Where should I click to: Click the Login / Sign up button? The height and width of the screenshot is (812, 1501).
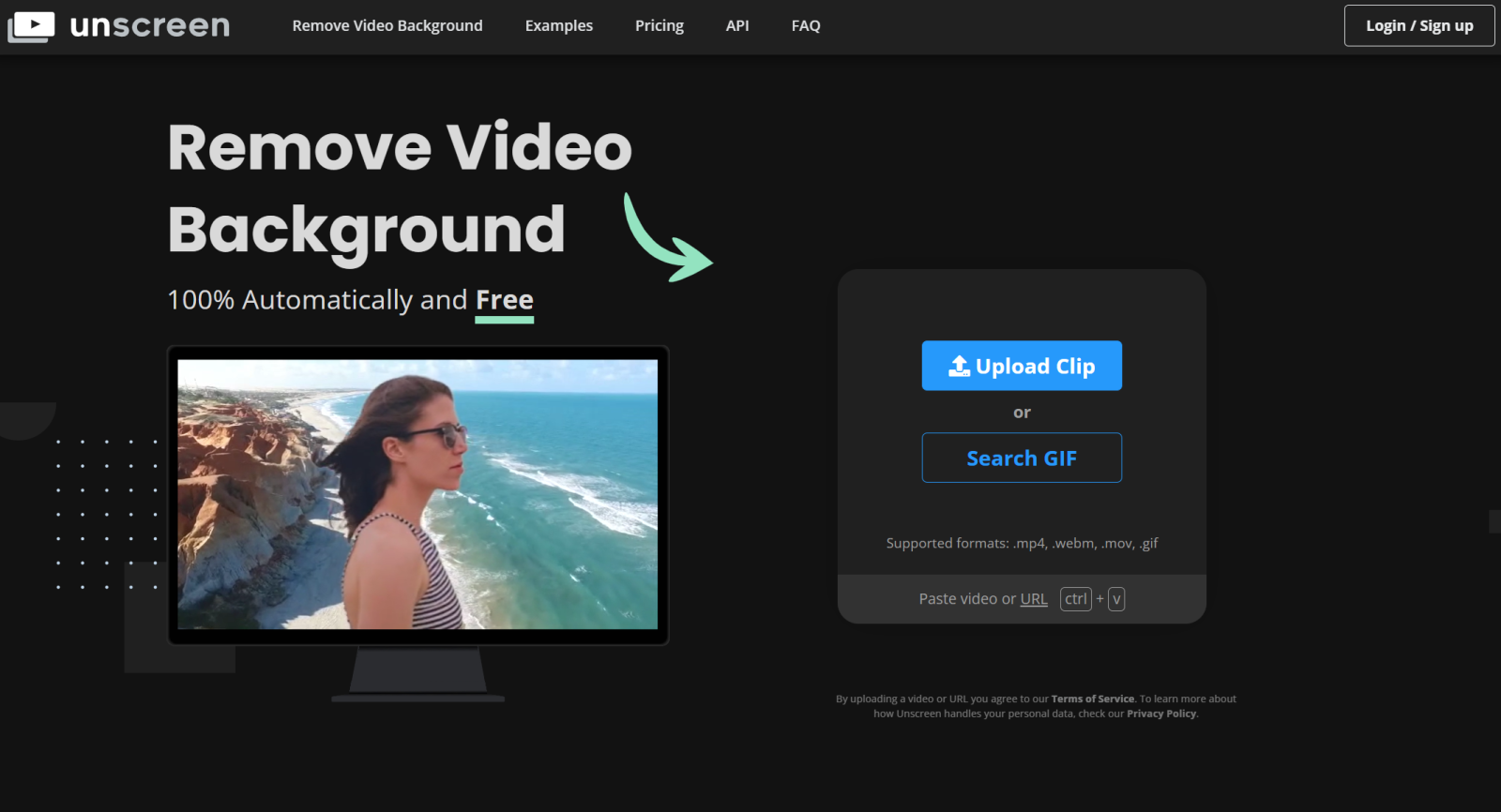coord(1419,25)
